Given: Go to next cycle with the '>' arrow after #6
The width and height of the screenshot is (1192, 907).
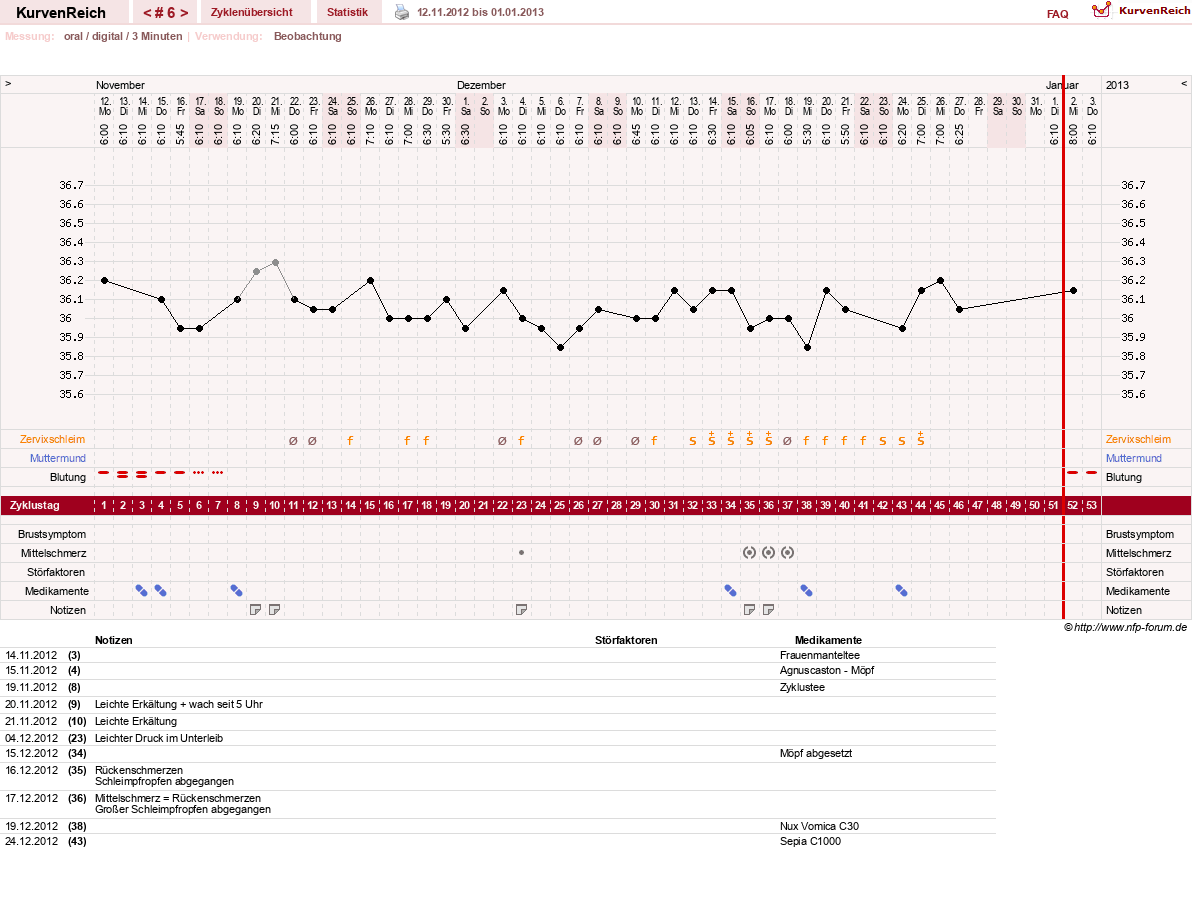Looking at the screenshot, I should tap(184, 13).
